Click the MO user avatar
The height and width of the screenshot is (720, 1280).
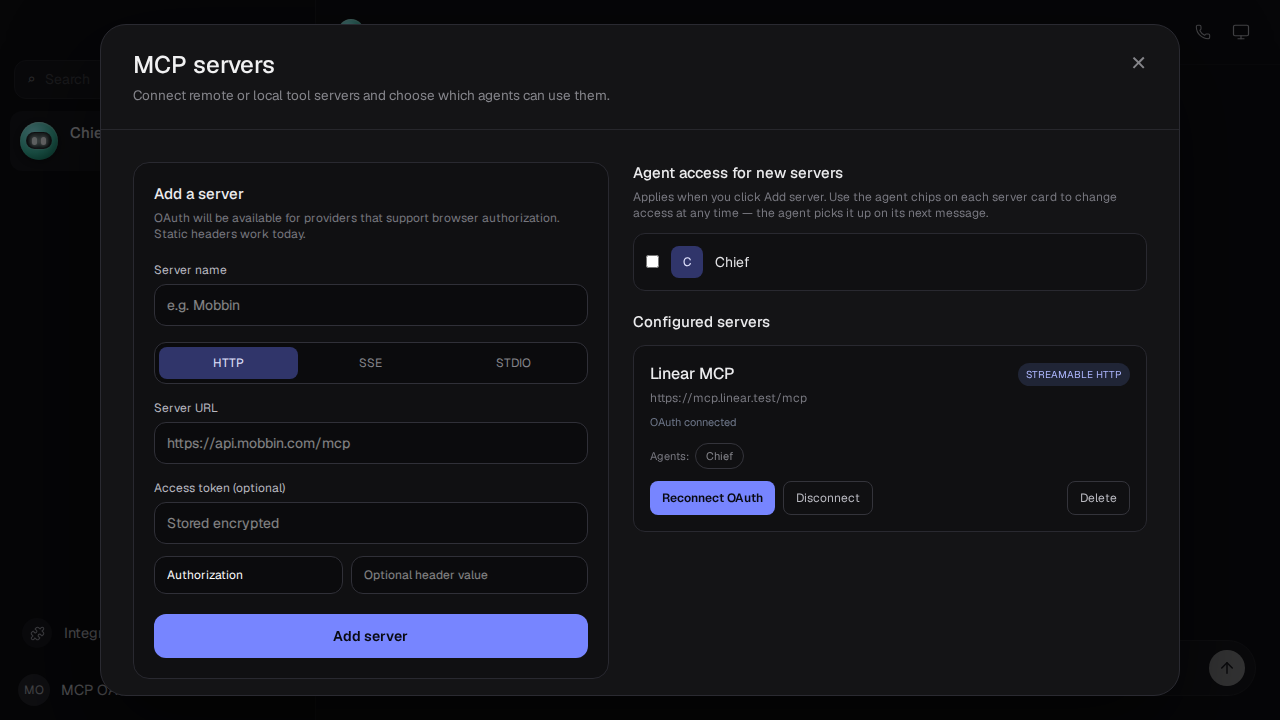34,690
